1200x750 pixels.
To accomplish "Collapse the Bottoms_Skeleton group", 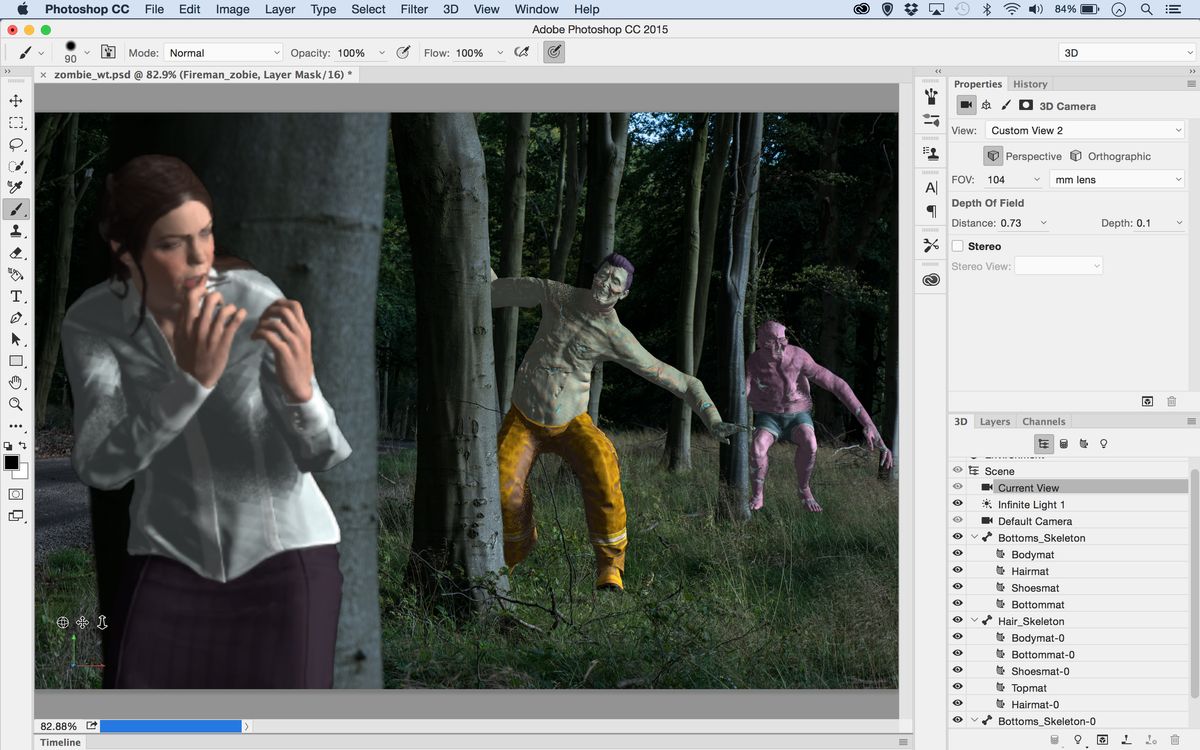I will point(973,537).
